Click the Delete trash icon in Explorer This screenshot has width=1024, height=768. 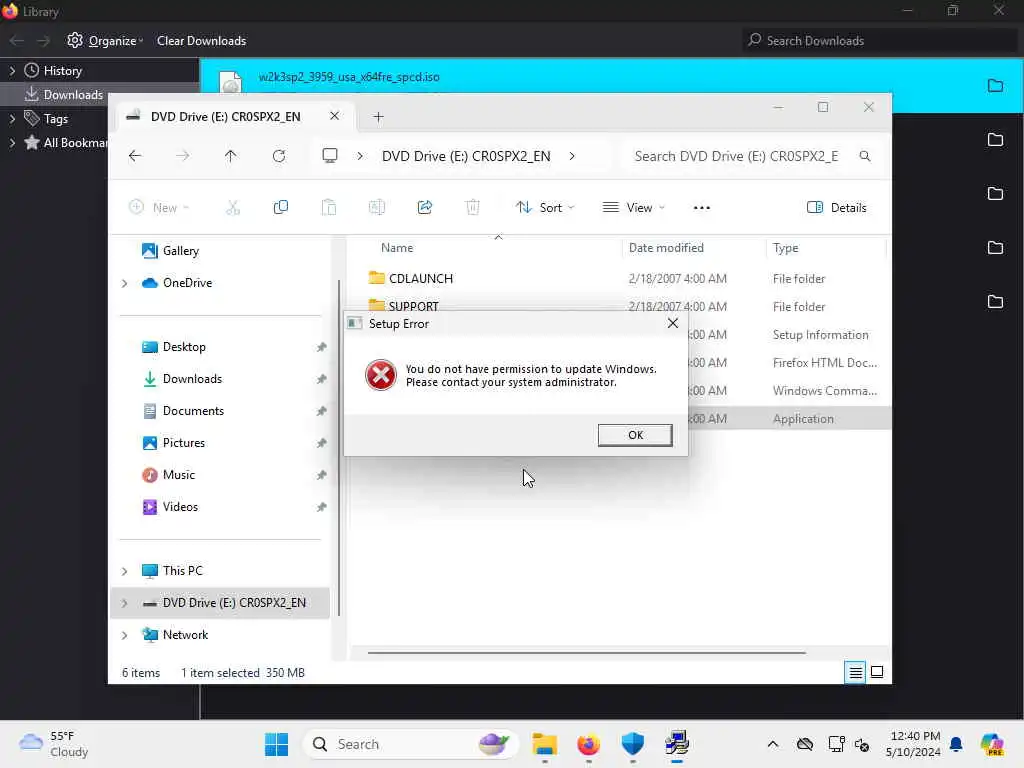coord(472,208)
